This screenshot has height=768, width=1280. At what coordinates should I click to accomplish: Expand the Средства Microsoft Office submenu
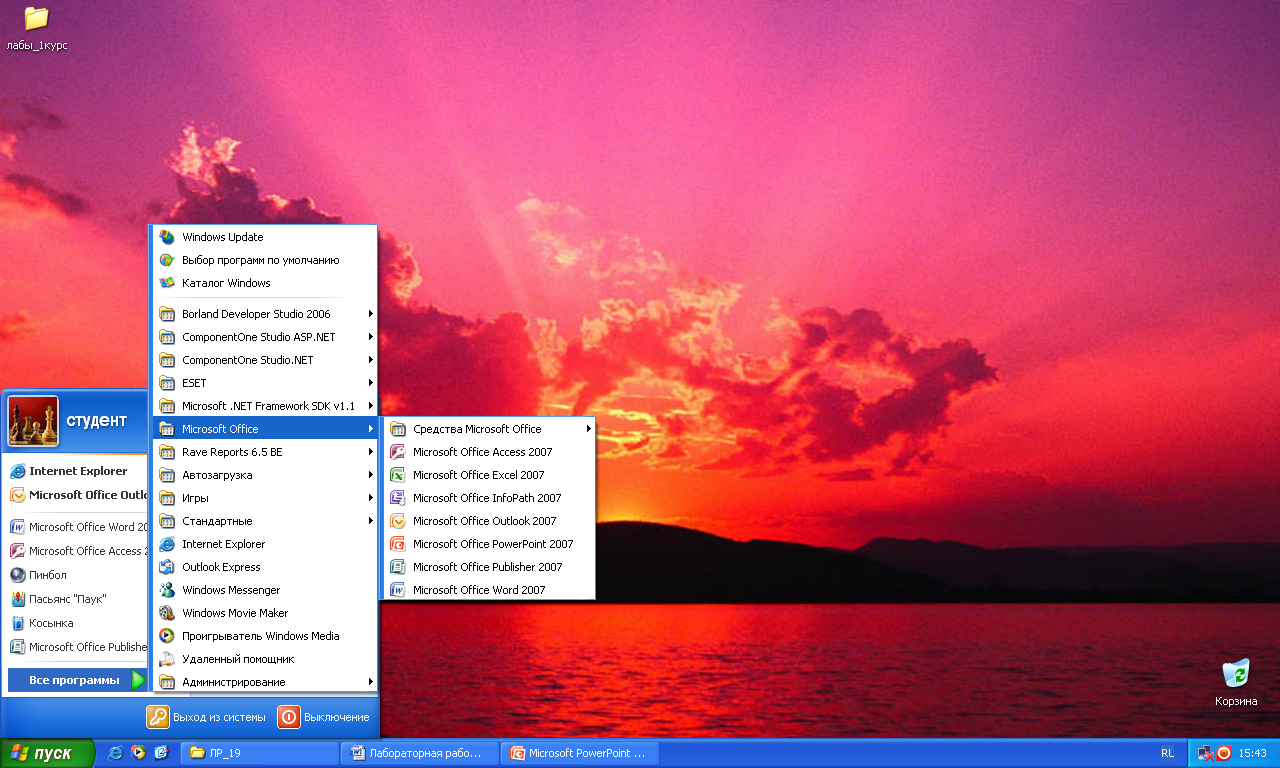pos(489,429)
